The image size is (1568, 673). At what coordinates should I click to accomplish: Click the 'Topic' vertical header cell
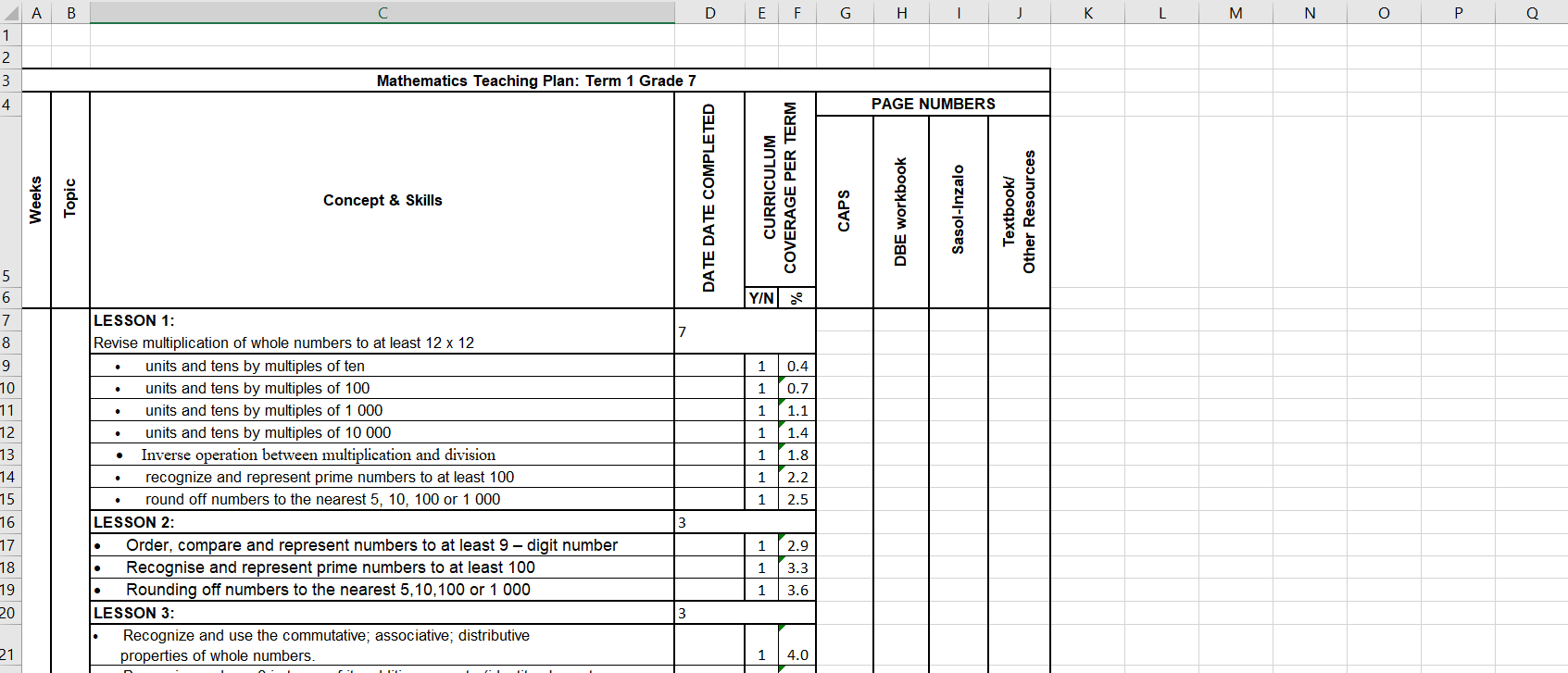click(x=70, y=200)
